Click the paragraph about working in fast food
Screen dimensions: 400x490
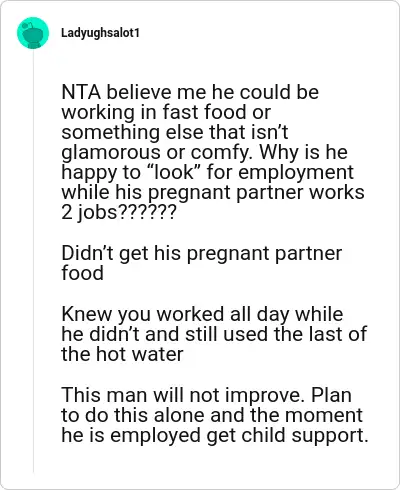tap(213, 152)
